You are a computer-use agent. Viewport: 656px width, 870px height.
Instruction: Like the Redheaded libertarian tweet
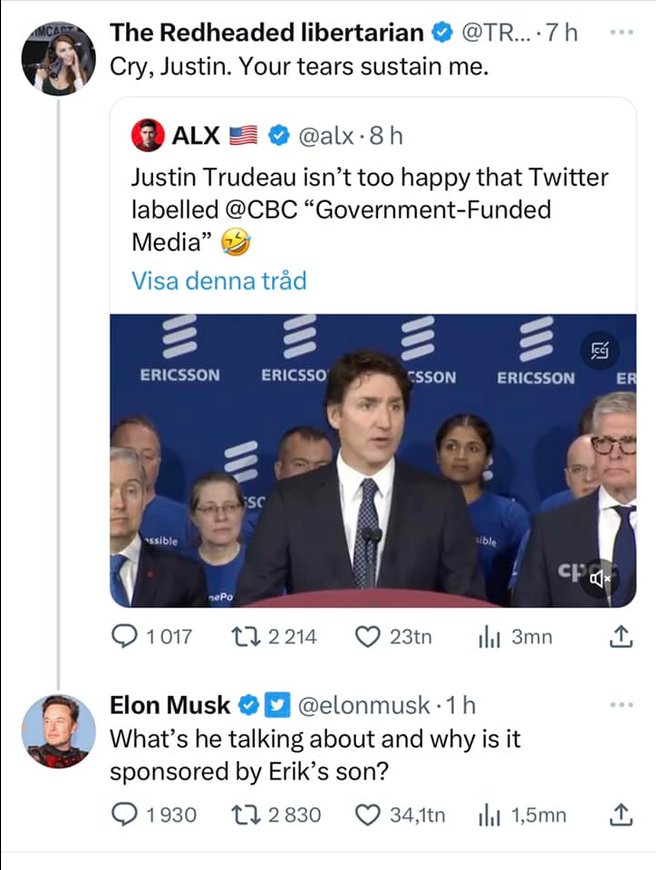coord(369,637)
